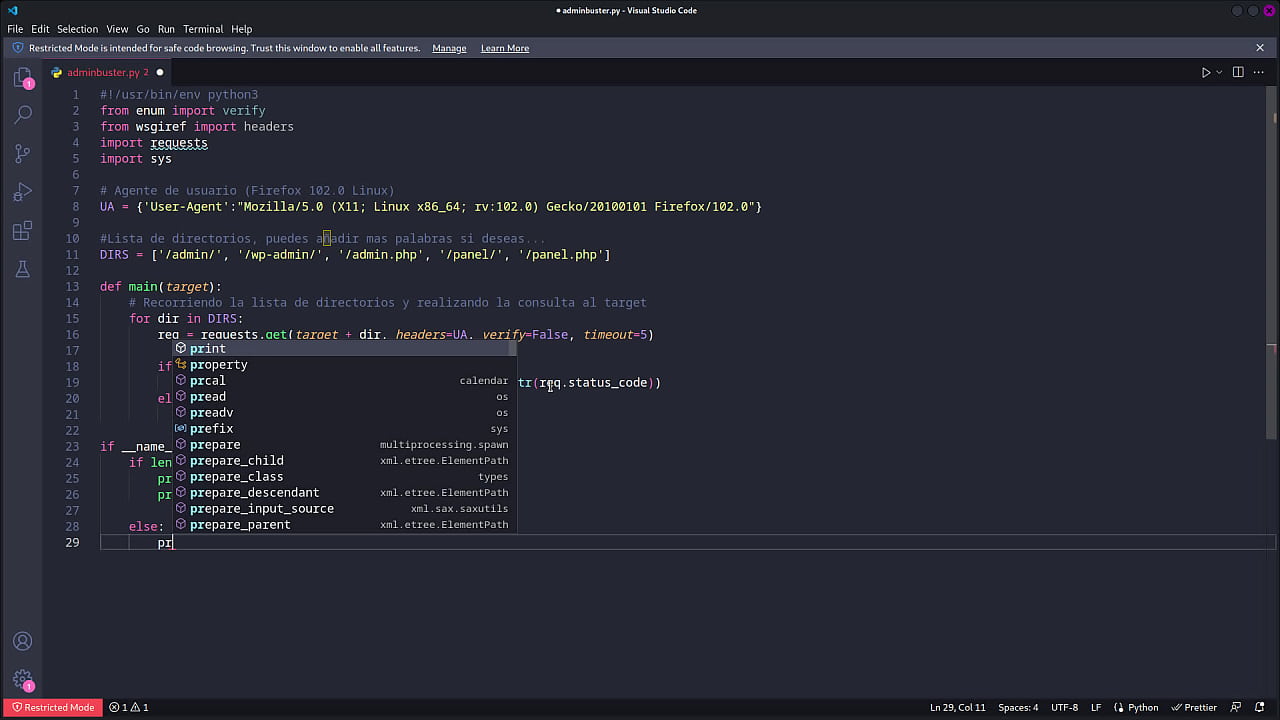Open the Accounts icon in the activity bar
1280x720 pixels.
tap(22, 640)
